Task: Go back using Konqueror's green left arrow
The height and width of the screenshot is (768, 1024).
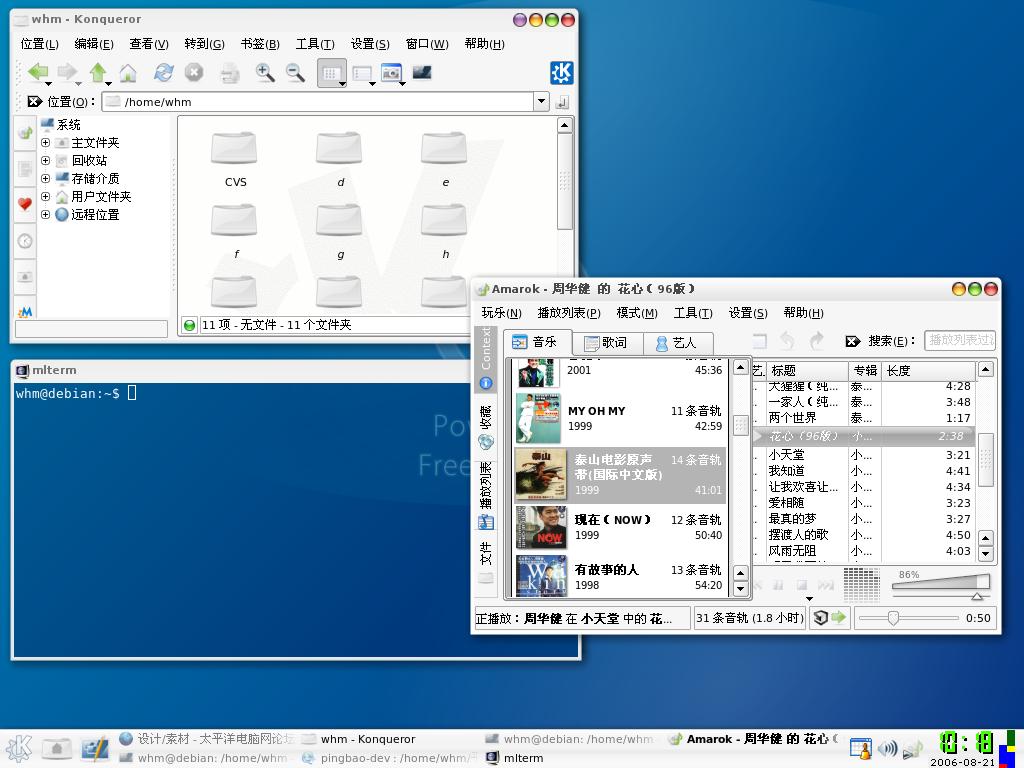Action: pyautogui.click(x=39, y=72)
